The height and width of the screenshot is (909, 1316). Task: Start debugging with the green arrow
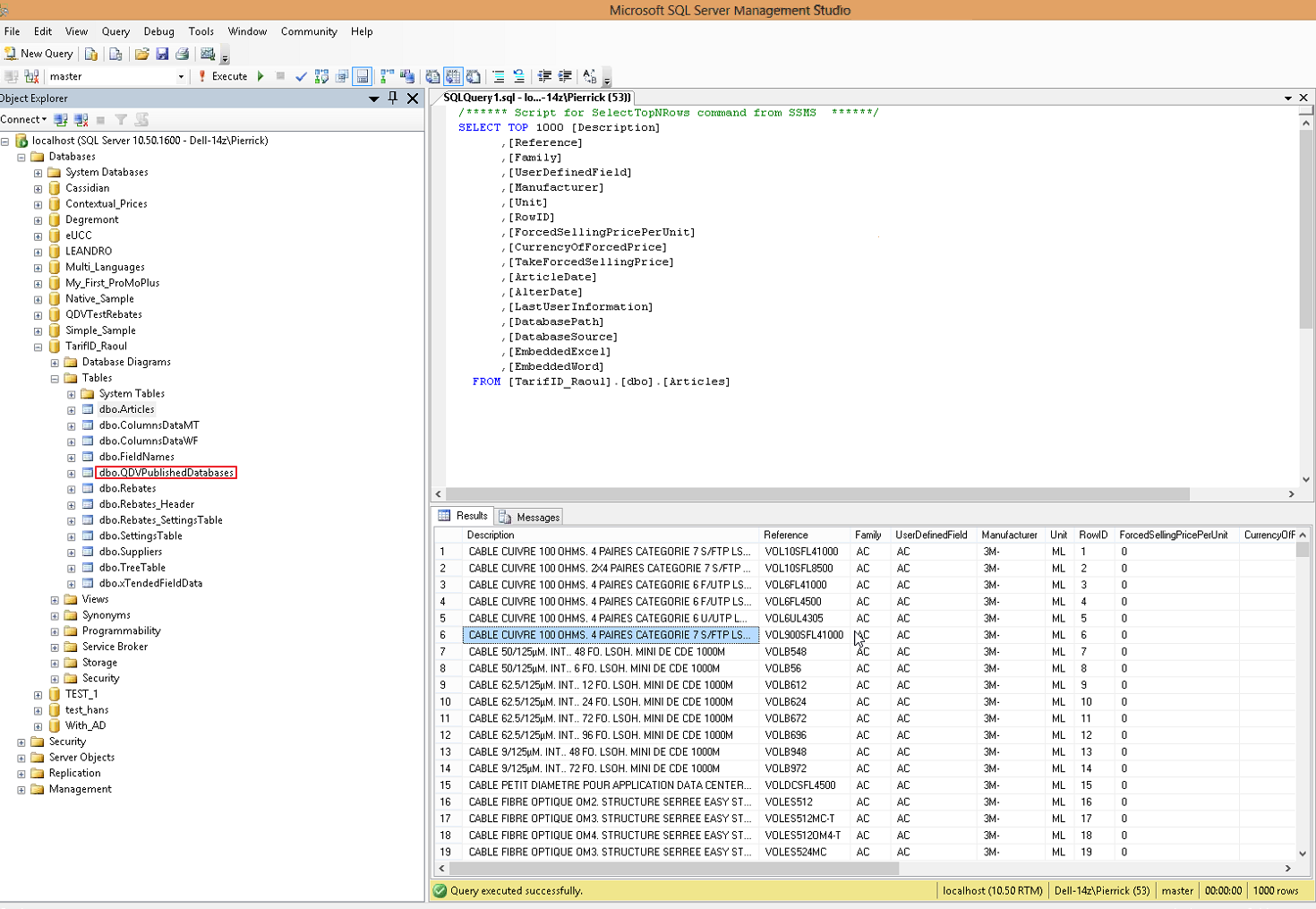click(x=261, y=76)
